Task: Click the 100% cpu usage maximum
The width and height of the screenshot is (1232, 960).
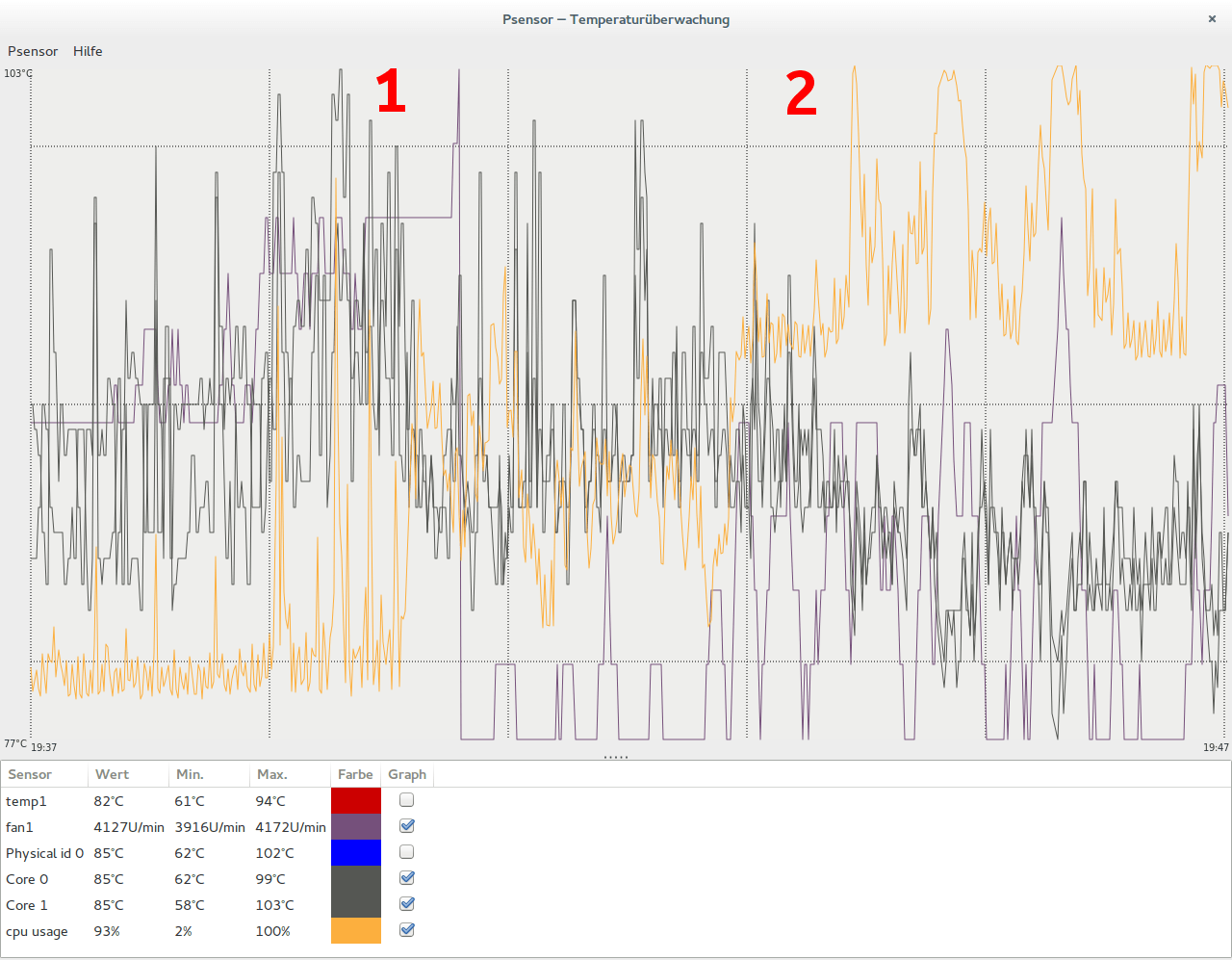Action: click(273, 931)
